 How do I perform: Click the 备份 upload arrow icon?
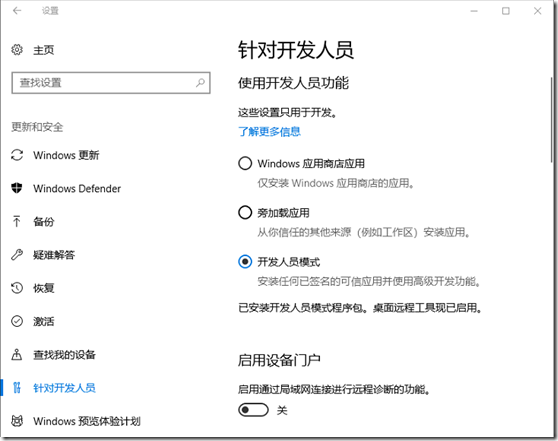(17, 221)
